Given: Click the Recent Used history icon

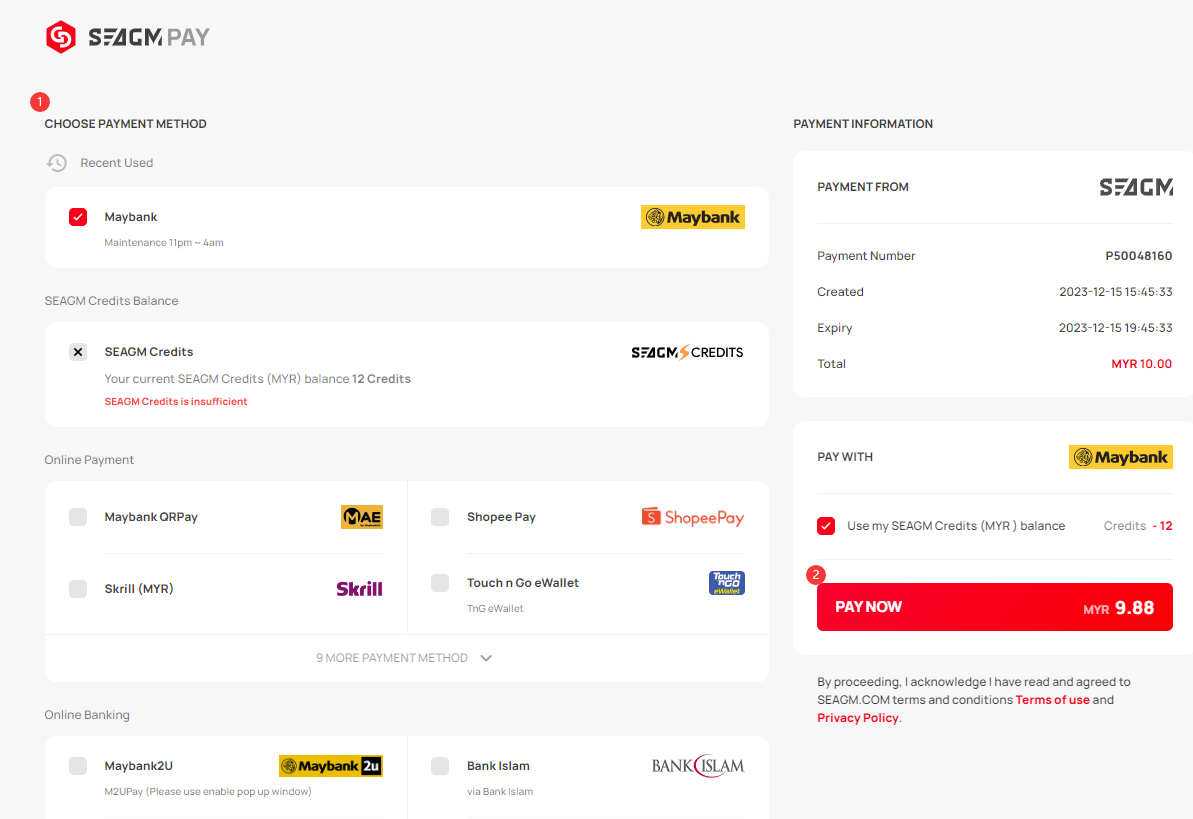Looking at the screenshot, I should click(57, 163).
